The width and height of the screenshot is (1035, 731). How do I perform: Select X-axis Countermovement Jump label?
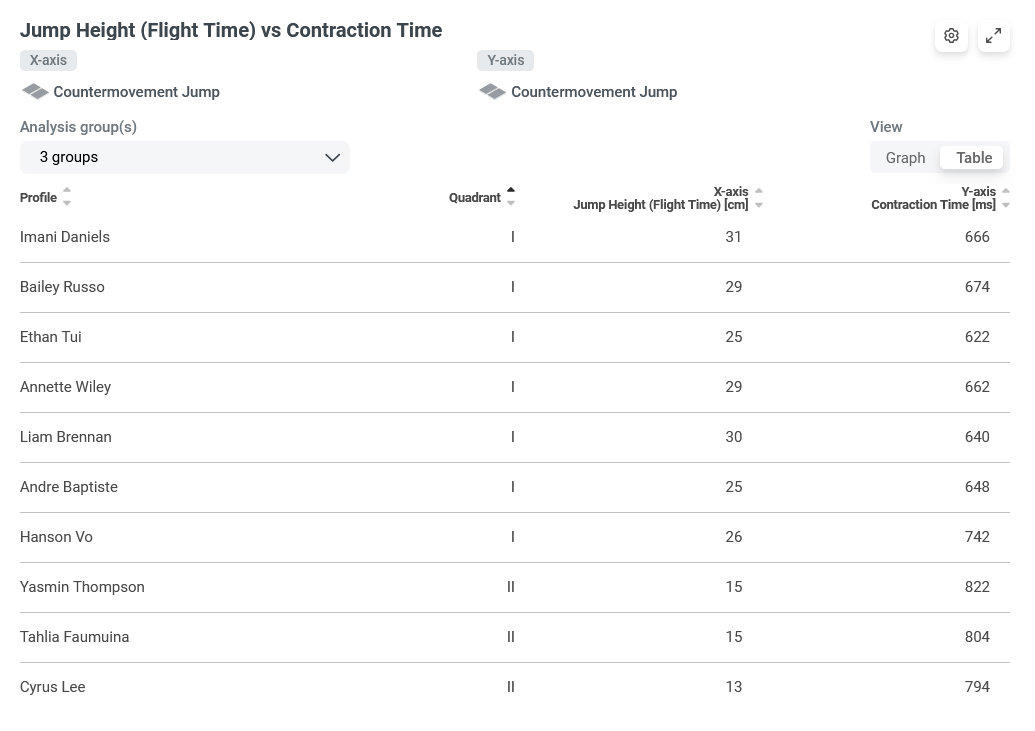click(x=136, y=92)
